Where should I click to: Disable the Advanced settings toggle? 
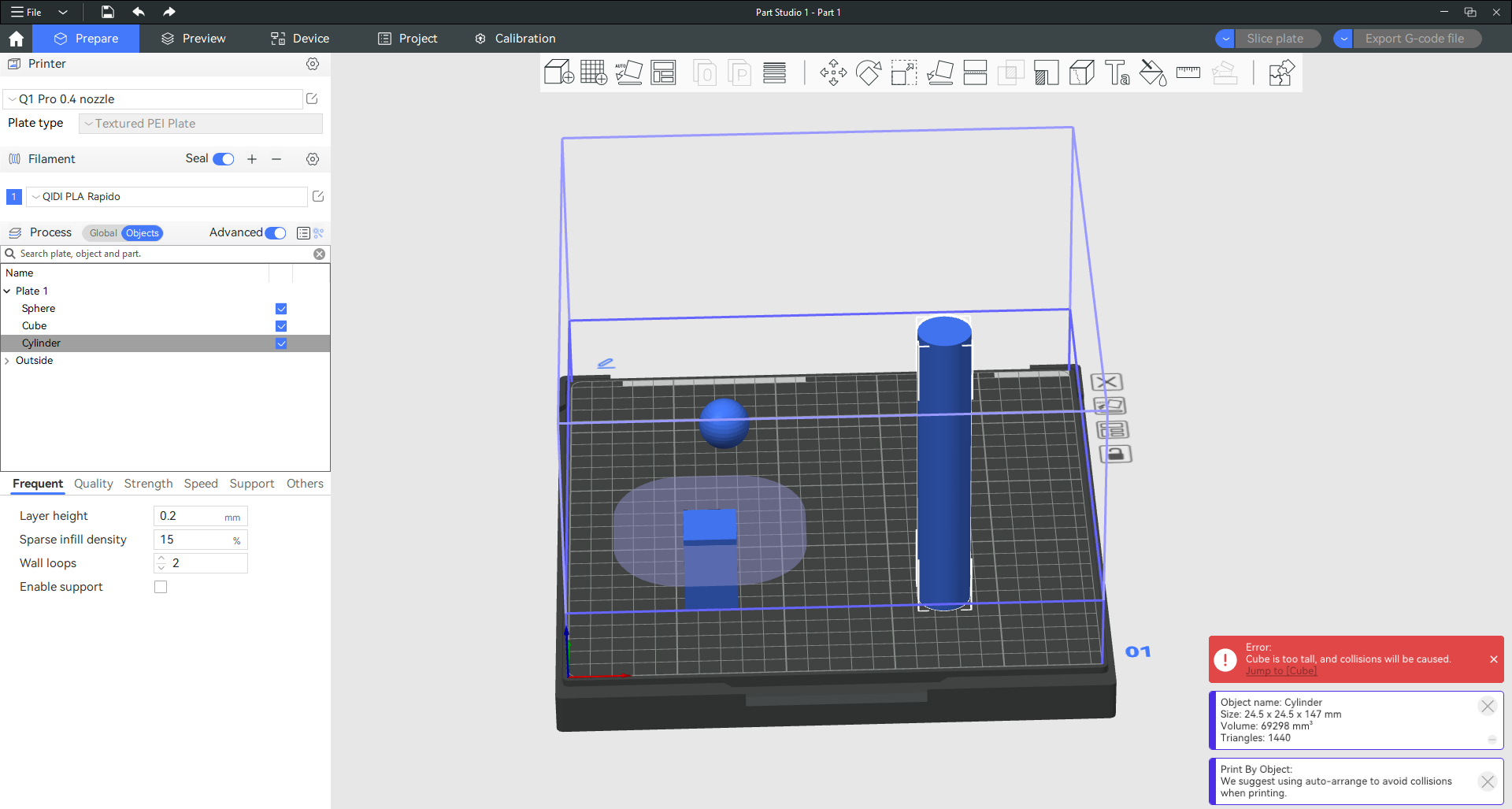click(x=276, y=233)
